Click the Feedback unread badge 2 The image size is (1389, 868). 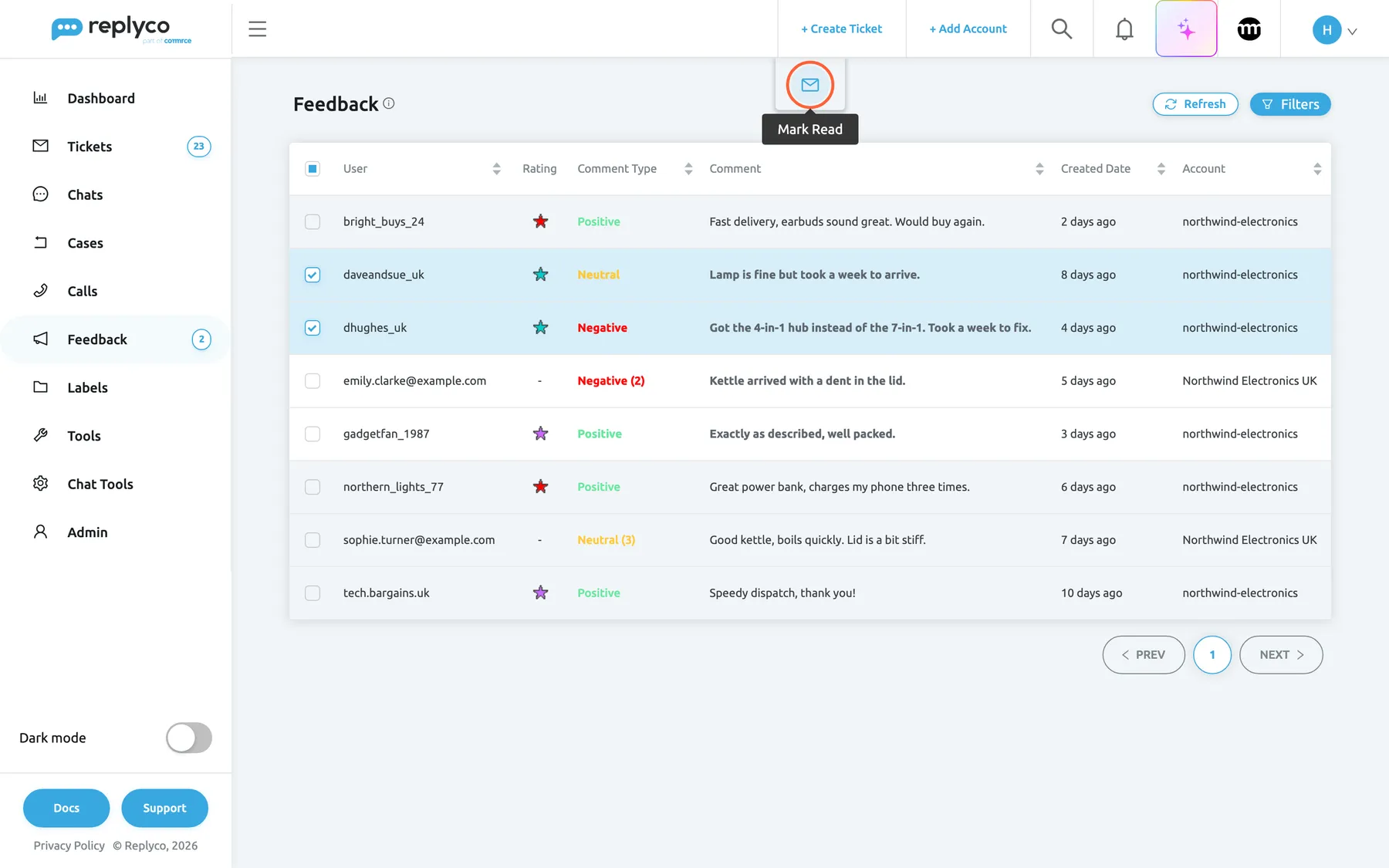click(x=201, y=339)
